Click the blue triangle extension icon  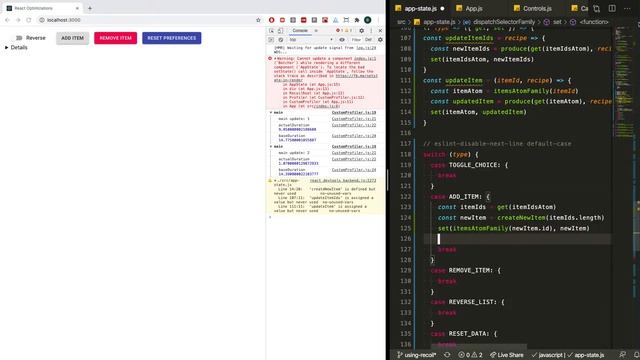click(x=336, y=20)
